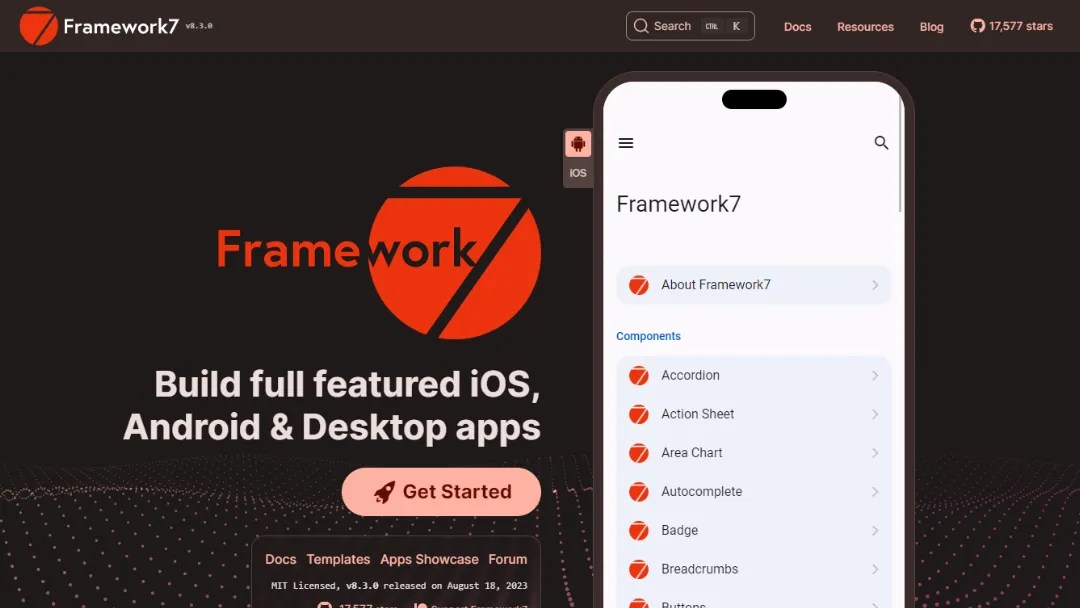Open the hamburger menu in phone demo

click(x=625, y=143)
